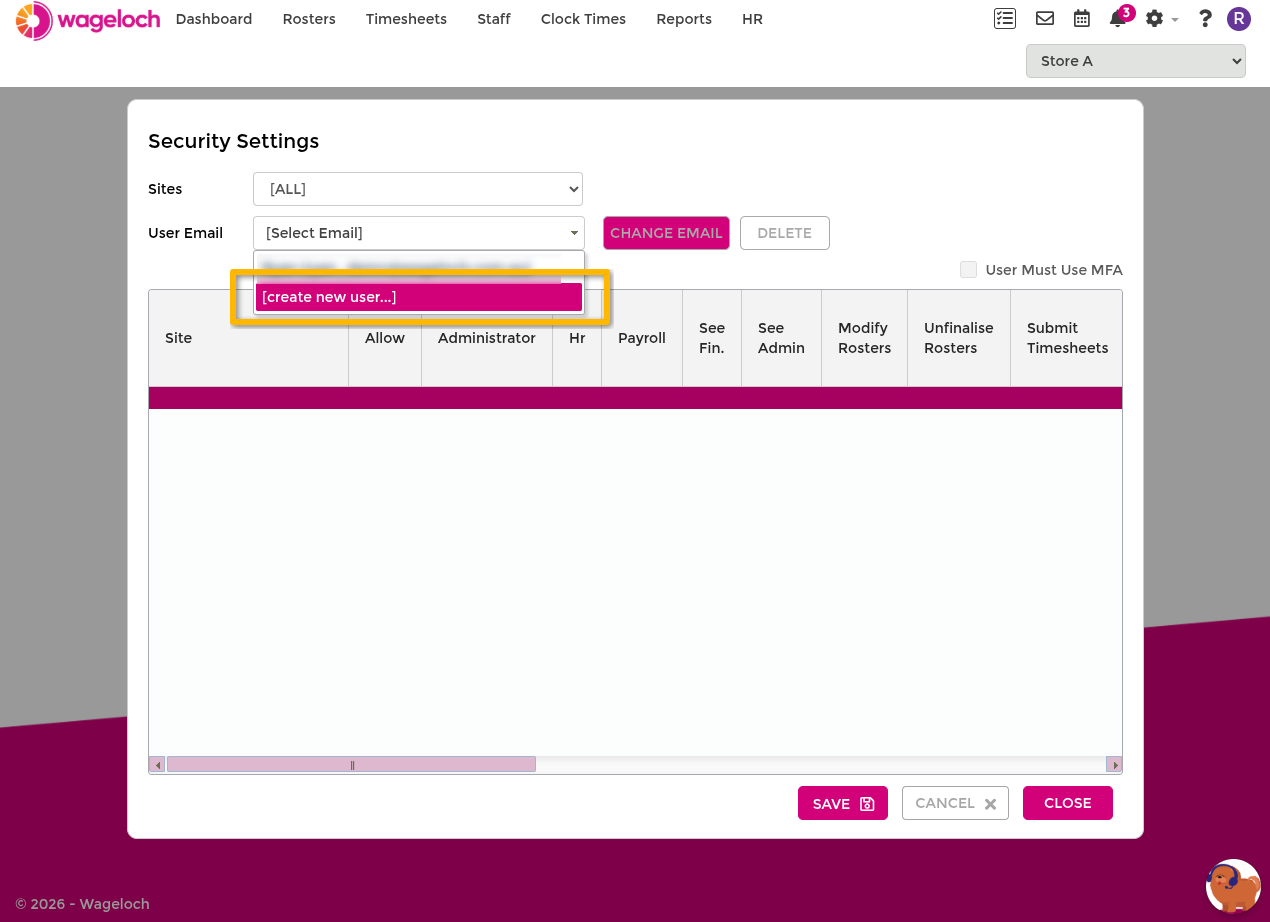Click the Submit Timesheets column header
1270x922 pixels.
(x=1067, y=338)
